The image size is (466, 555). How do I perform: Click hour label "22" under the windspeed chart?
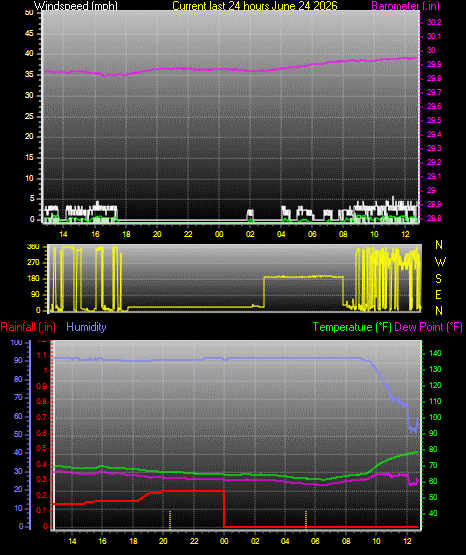[188, 234]
